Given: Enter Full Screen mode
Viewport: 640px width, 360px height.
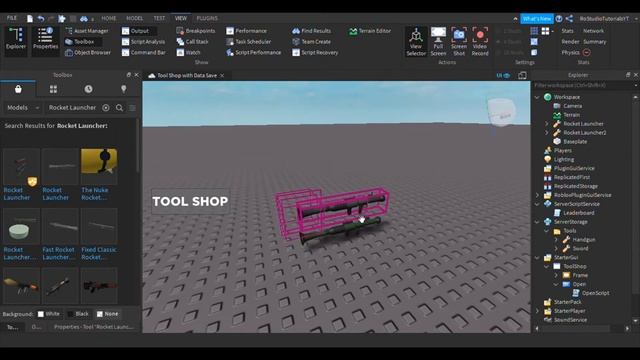Looking at the screenshot, I should click(x=438, y=42).
